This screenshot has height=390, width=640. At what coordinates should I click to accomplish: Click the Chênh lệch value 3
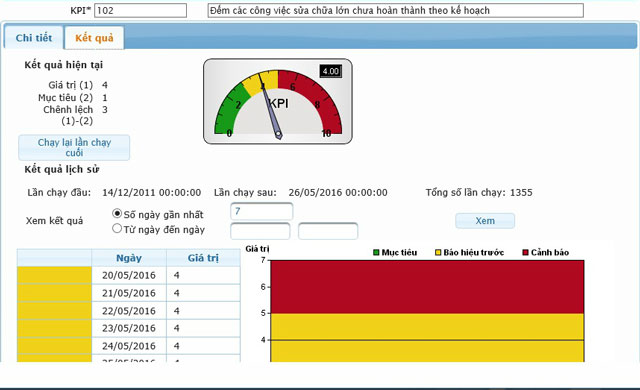click(105, 109)
